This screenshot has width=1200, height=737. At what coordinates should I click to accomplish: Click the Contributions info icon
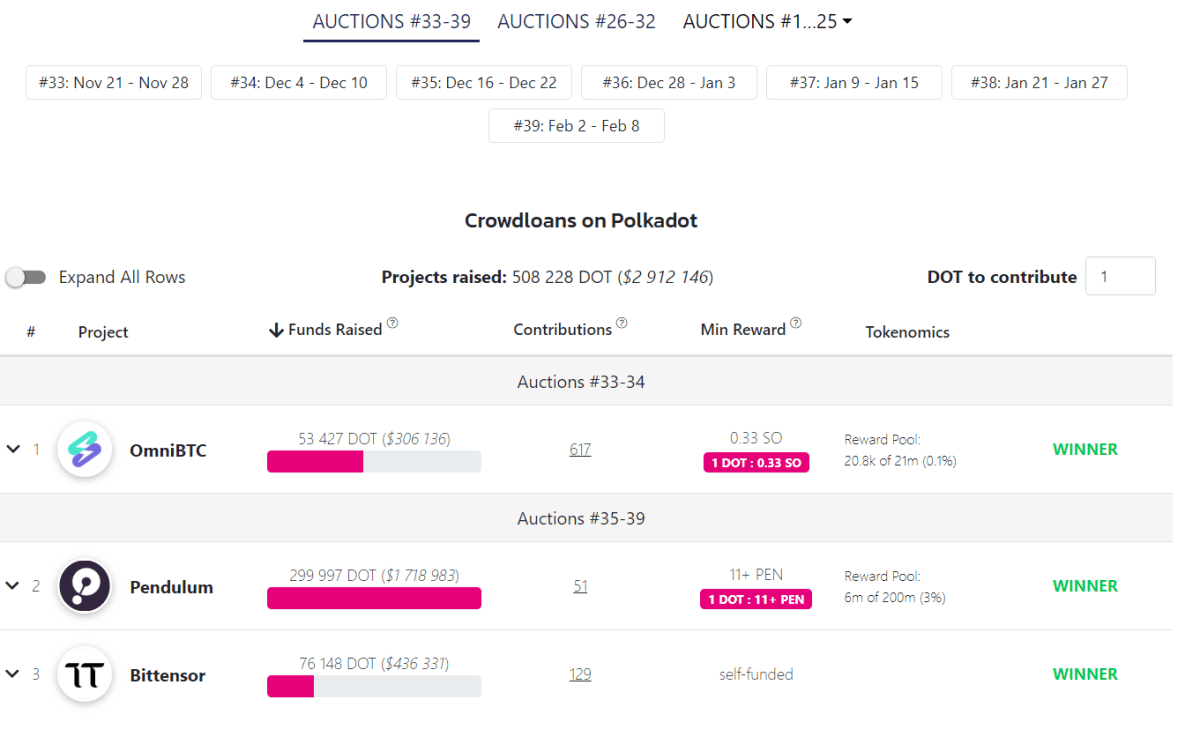click(x=622, y=323)
